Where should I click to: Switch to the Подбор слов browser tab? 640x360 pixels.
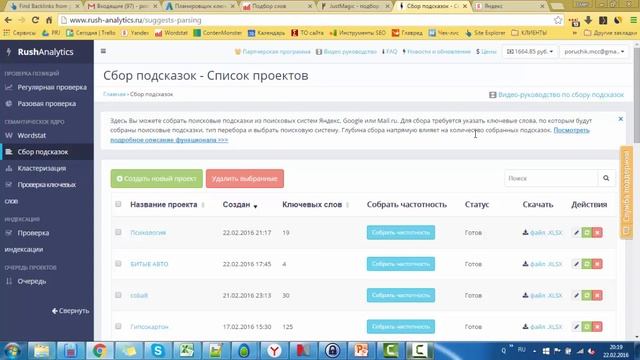(278, 6)
